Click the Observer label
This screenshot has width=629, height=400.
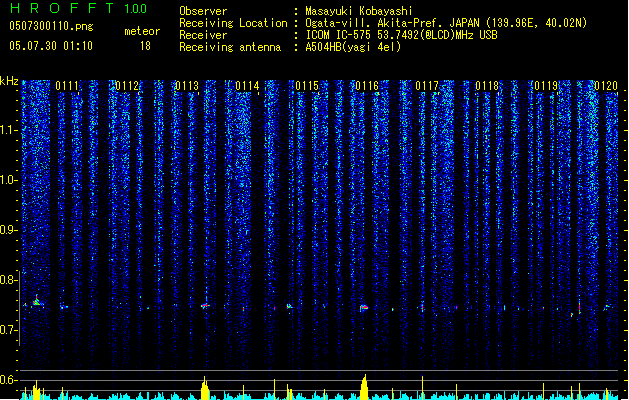coord(203,11)
